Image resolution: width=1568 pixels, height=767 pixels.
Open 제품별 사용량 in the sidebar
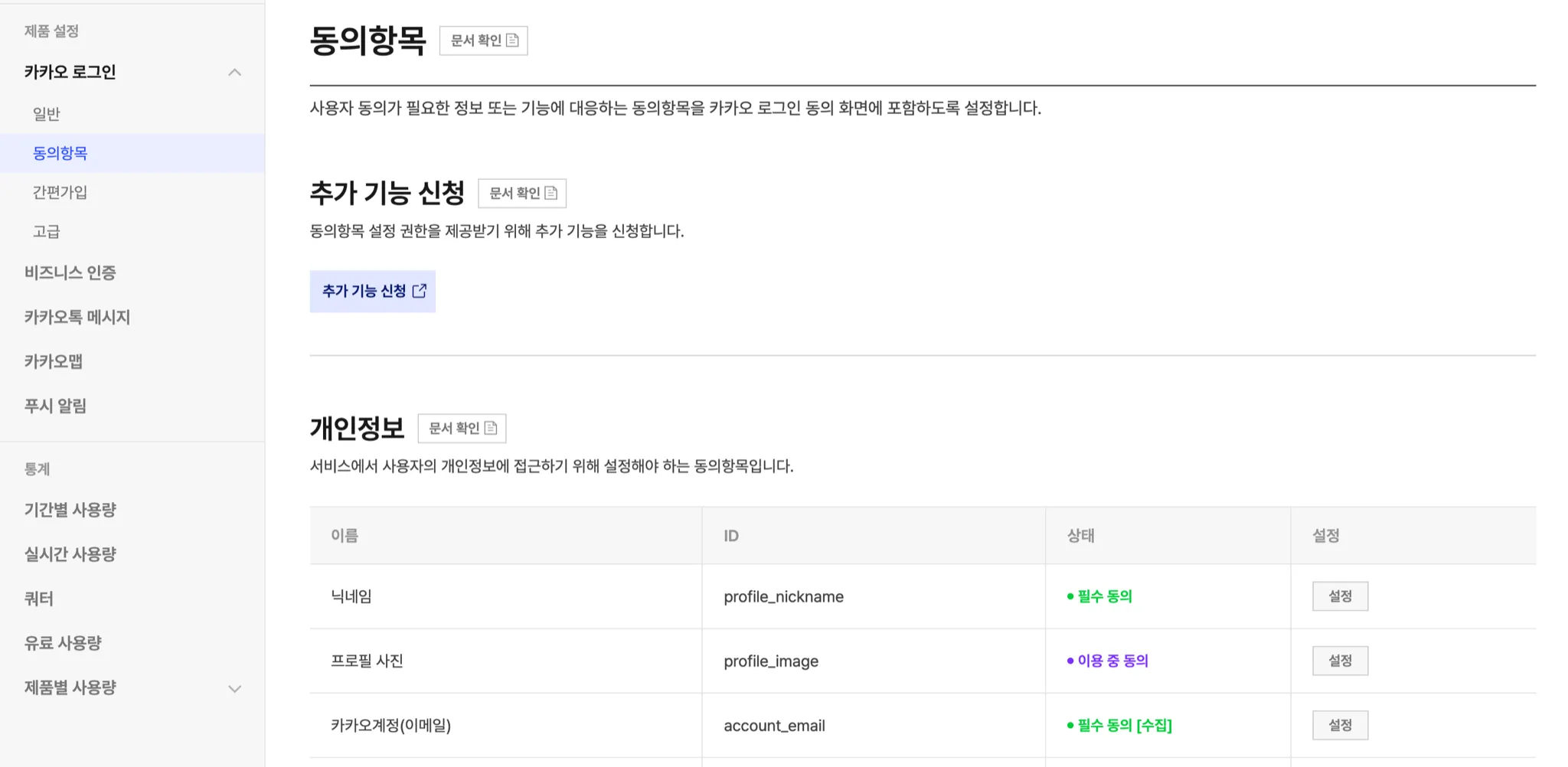point(70,687)
